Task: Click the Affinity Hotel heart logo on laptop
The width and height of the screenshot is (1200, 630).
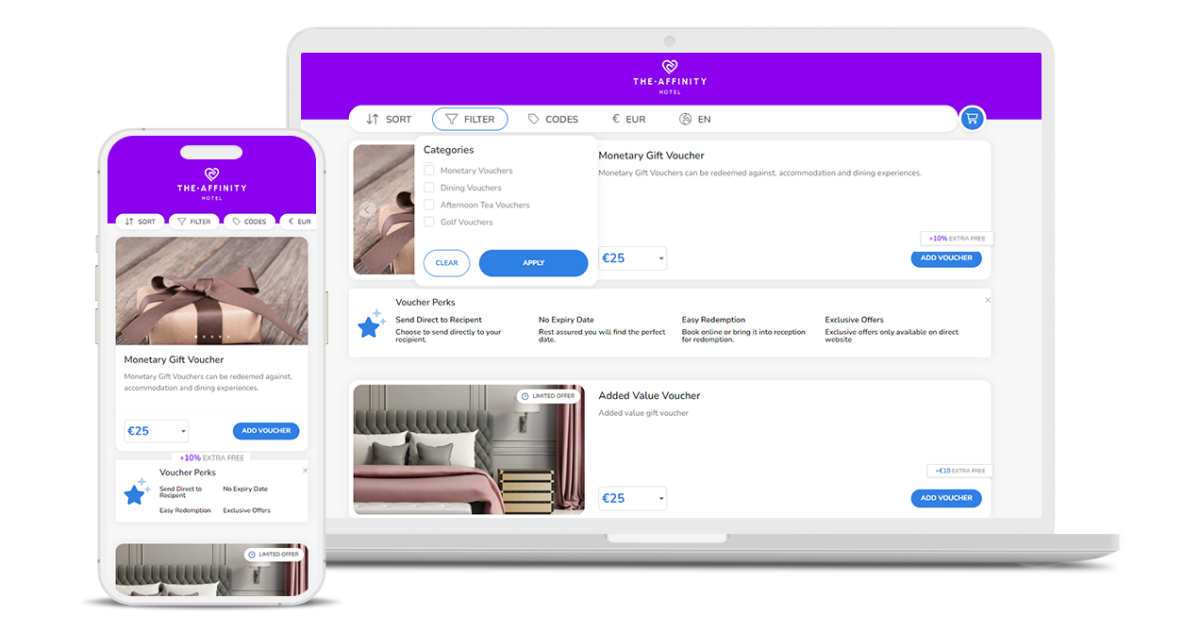Action: (670, 68)
